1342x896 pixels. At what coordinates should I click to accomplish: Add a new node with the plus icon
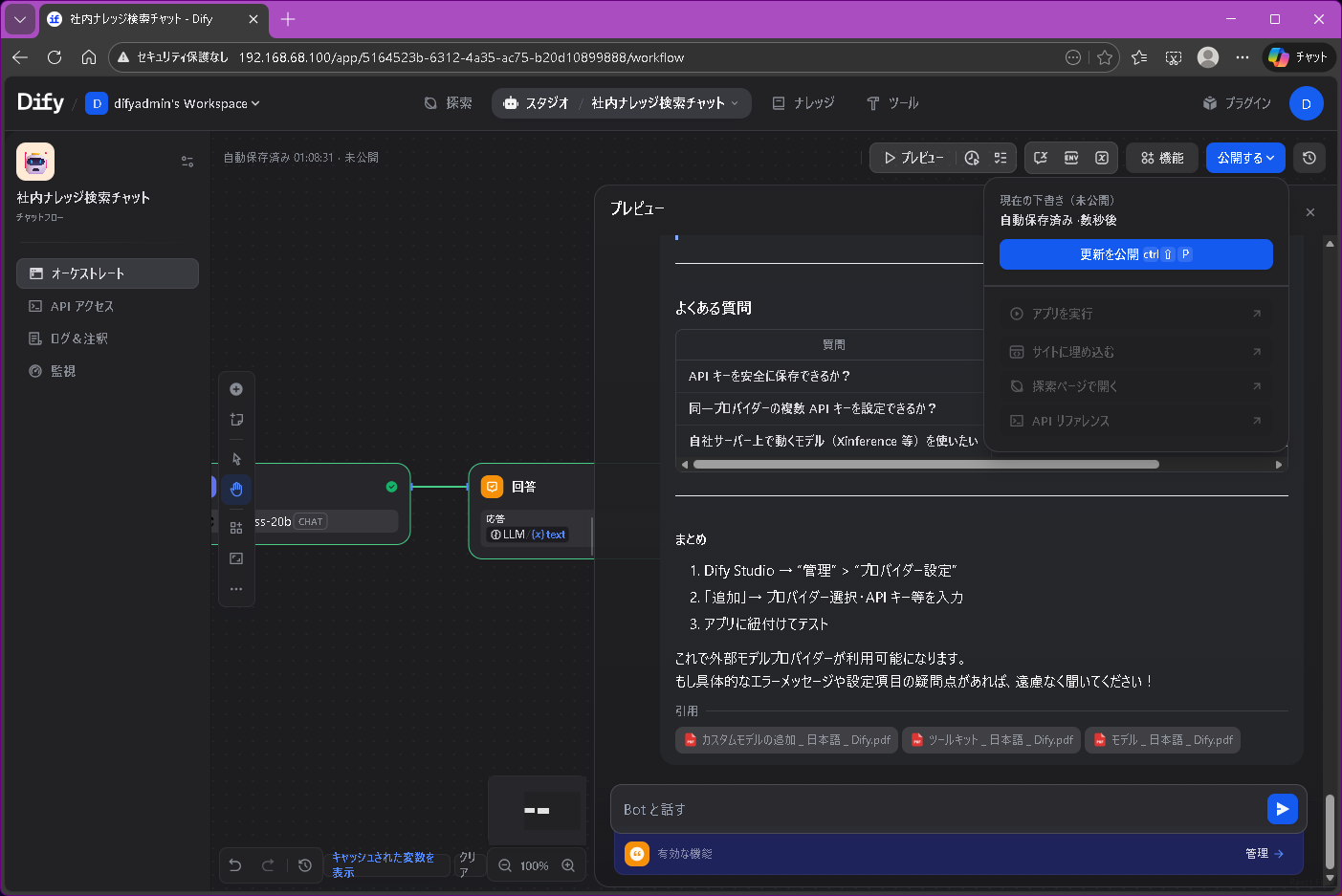236,389
